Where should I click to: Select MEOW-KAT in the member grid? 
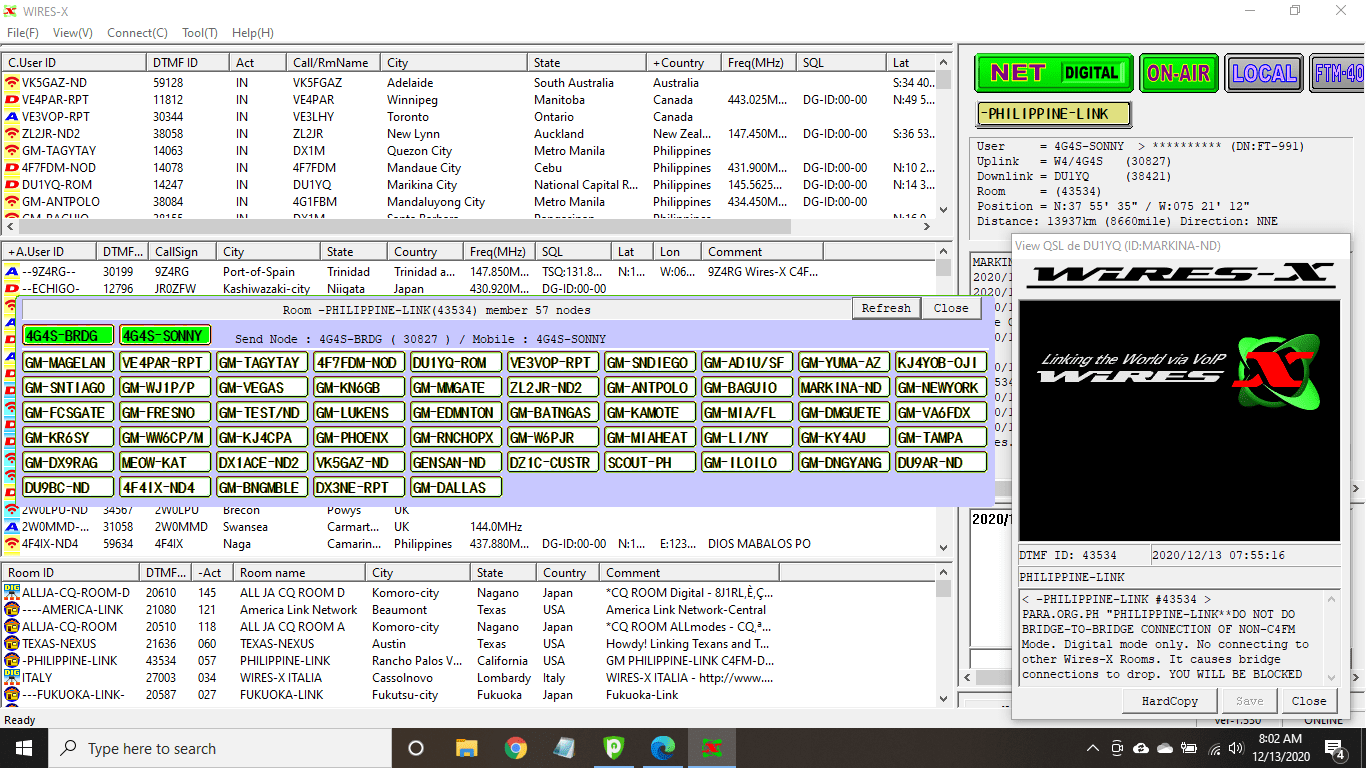[165, 463]
